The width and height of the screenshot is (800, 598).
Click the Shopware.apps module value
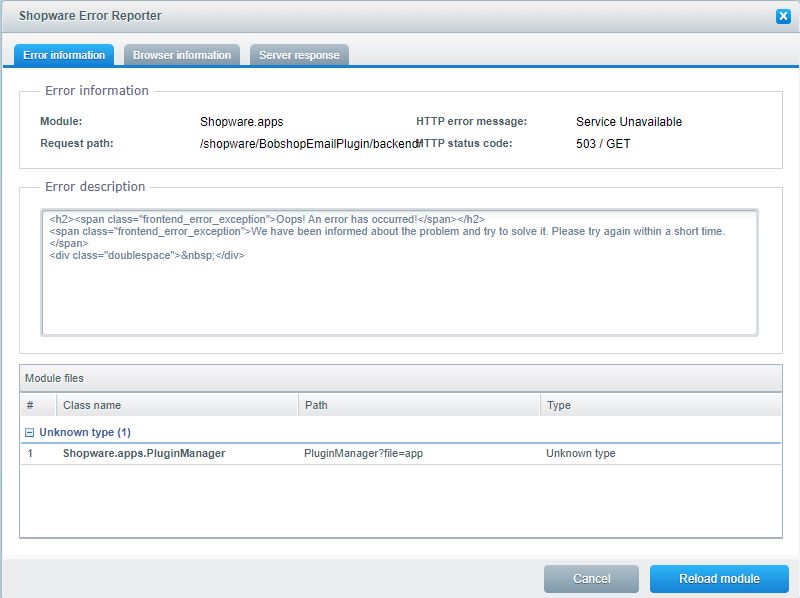tap(241, 122)
